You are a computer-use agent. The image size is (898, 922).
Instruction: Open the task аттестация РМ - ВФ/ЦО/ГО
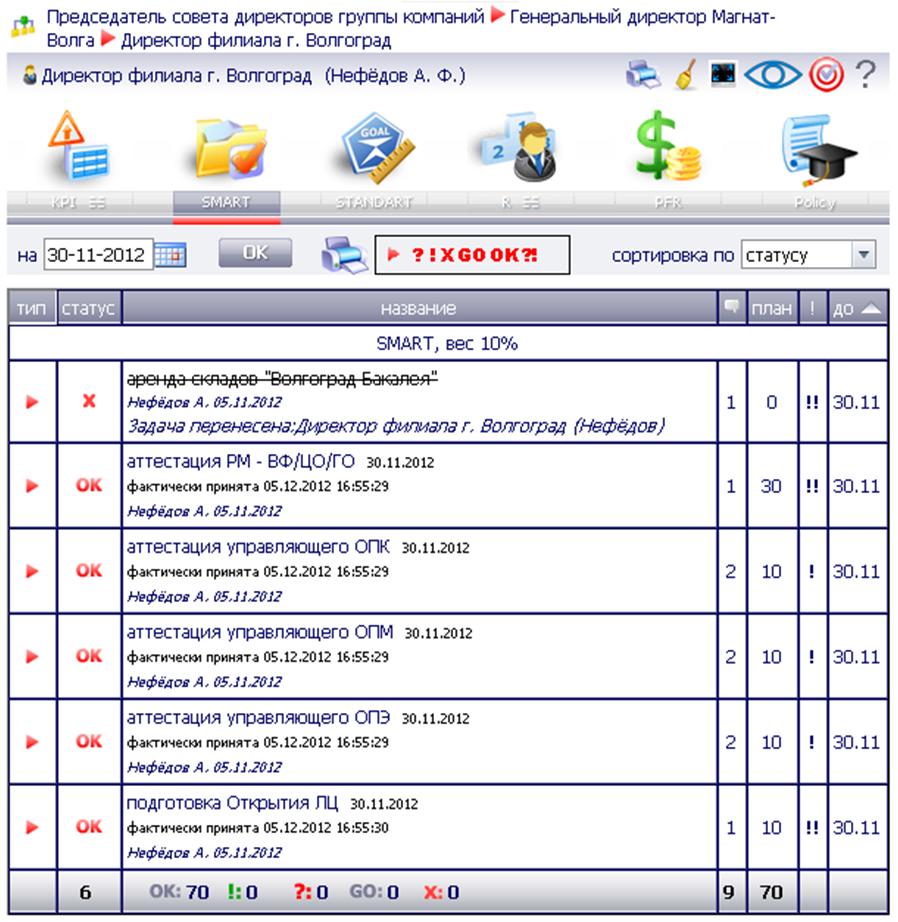(x=241, y=462)
